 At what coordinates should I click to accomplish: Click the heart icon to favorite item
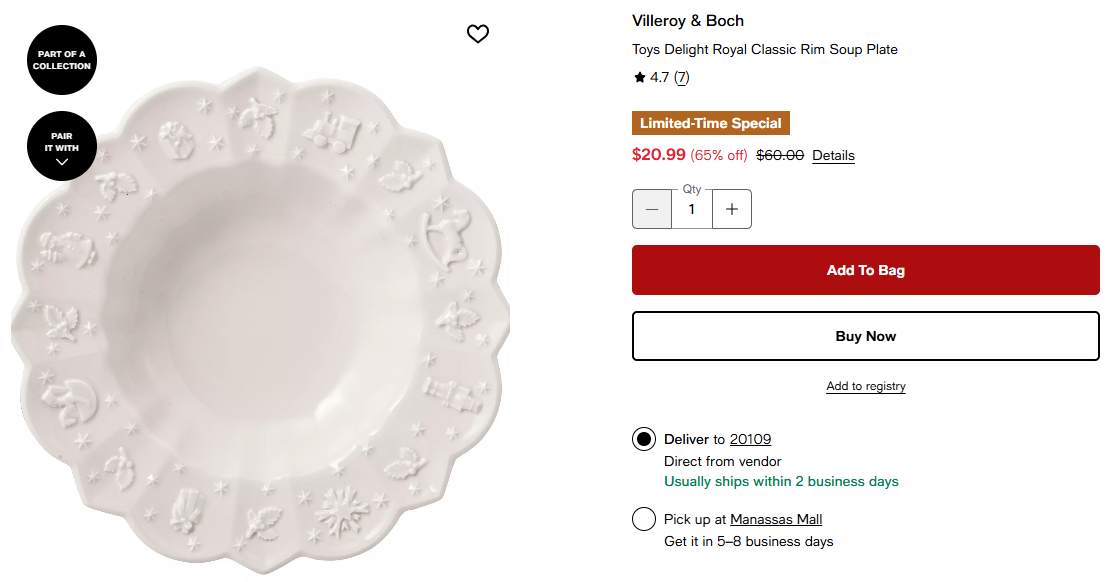point(478,34)
